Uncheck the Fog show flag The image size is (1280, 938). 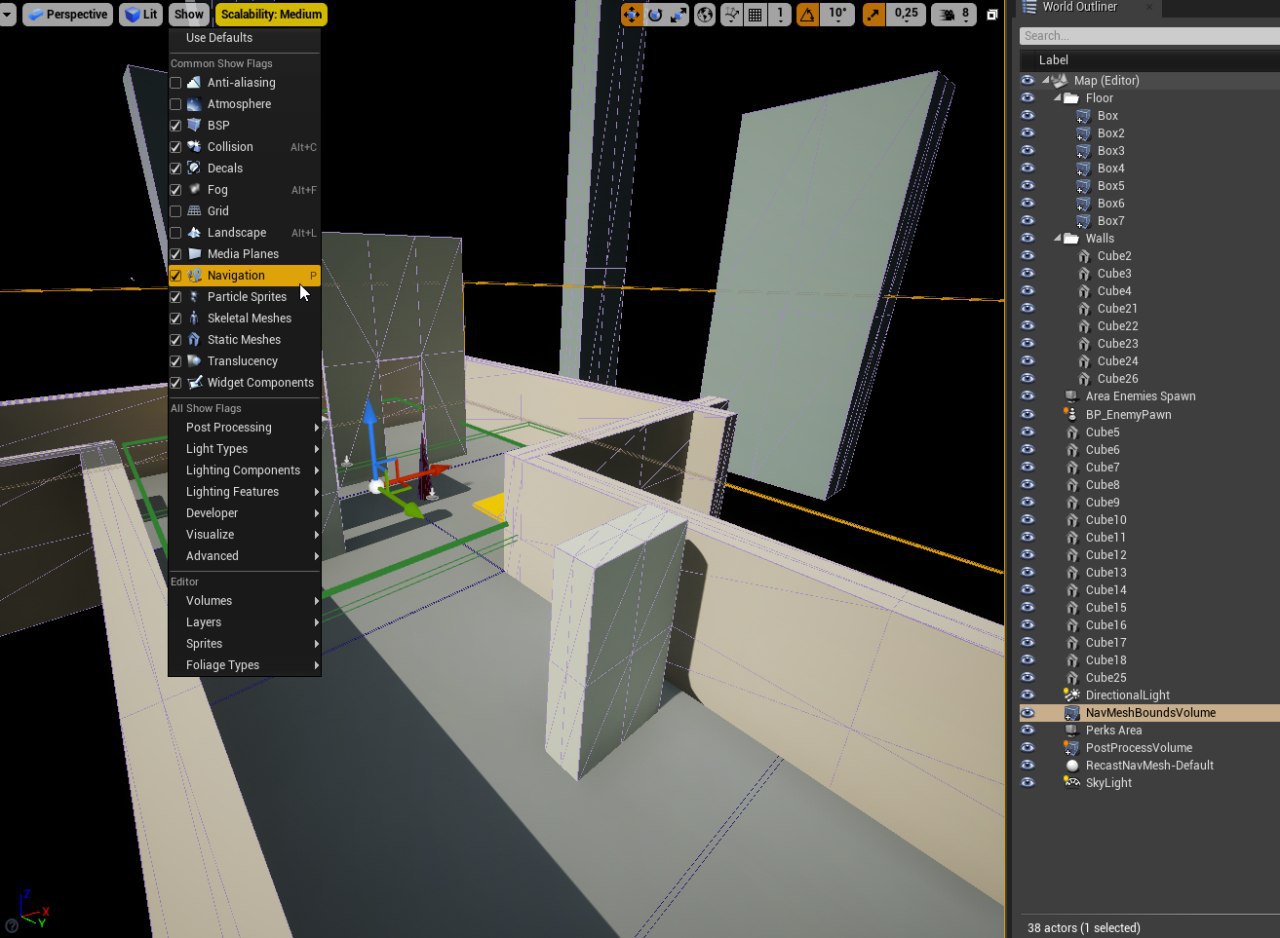pos(176,190)
